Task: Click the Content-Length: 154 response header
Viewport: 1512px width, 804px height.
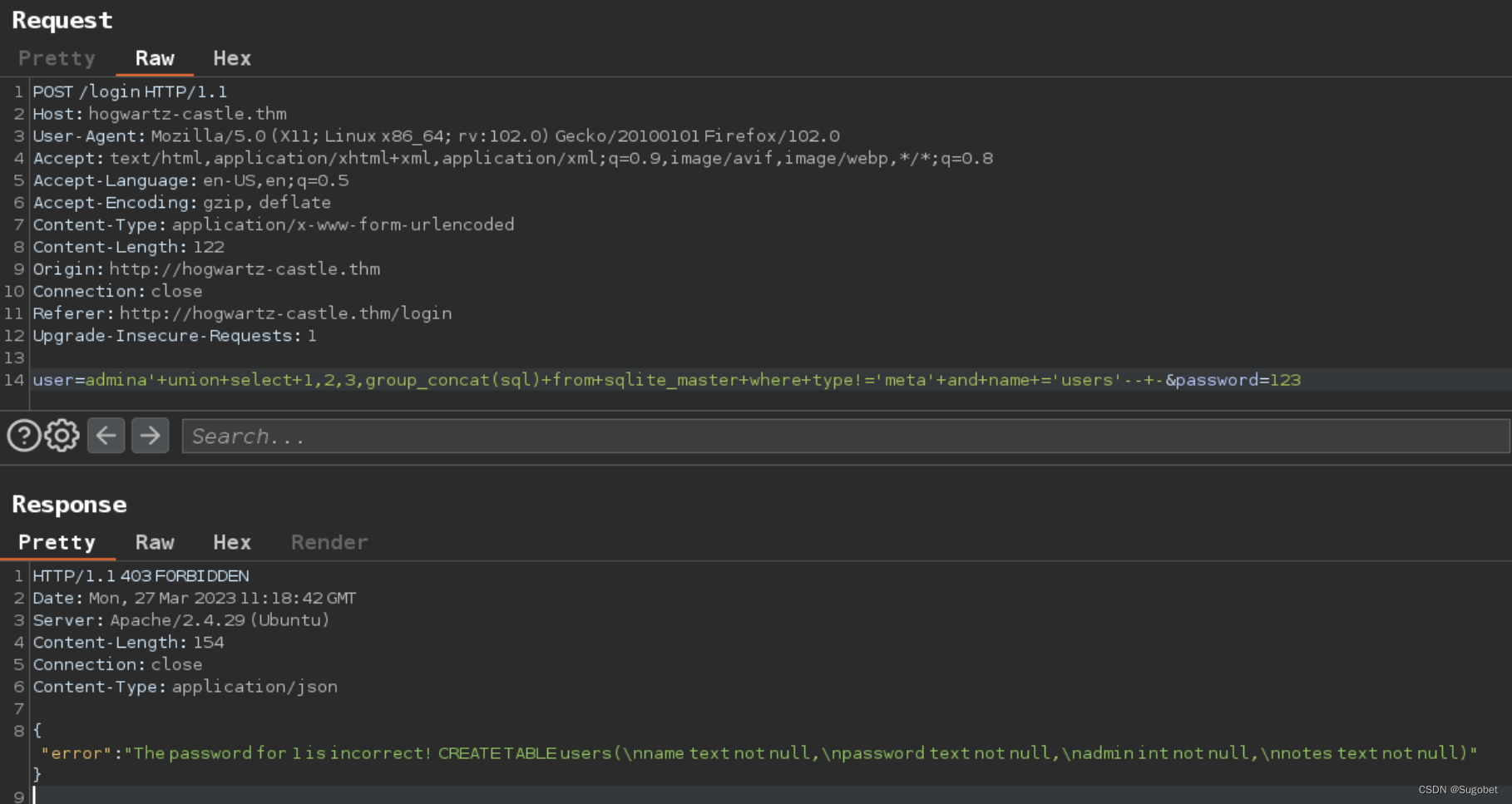Action: click(128, 642)
